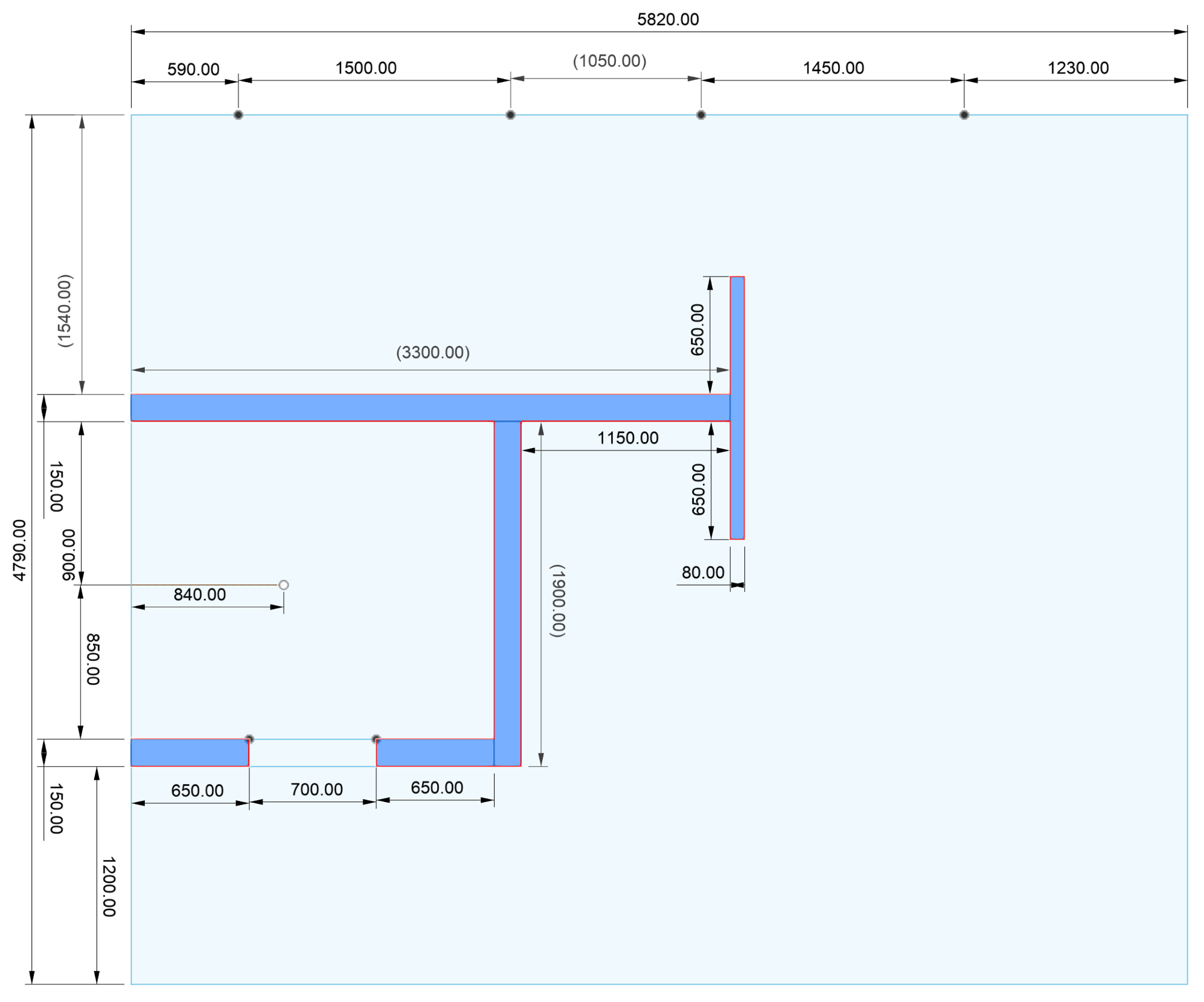1204x1002 pixels.
Task: Select the 1500.00 horizontal dimension text
Action: point(365,68)
